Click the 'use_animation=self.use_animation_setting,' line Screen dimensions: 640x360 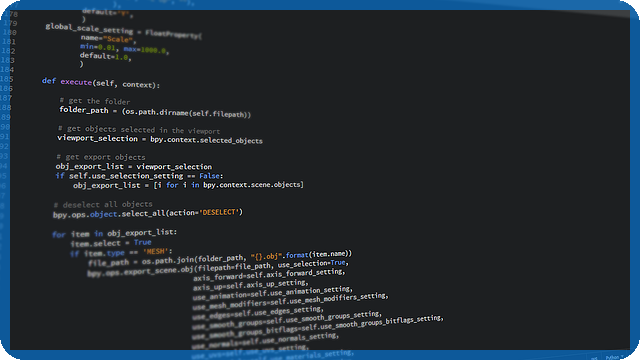click(273, 293)
